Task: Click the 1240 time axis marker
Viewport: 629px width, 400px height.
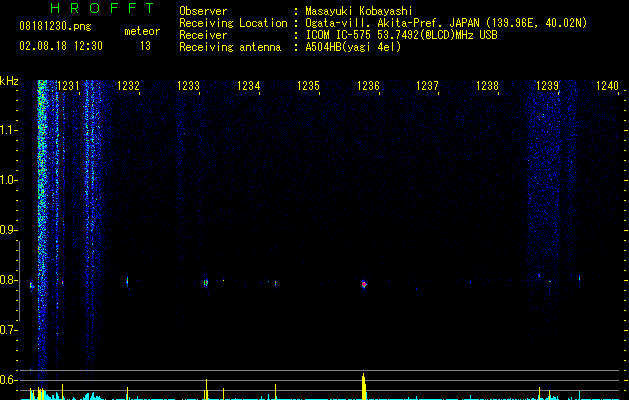Action: (607, 86)
